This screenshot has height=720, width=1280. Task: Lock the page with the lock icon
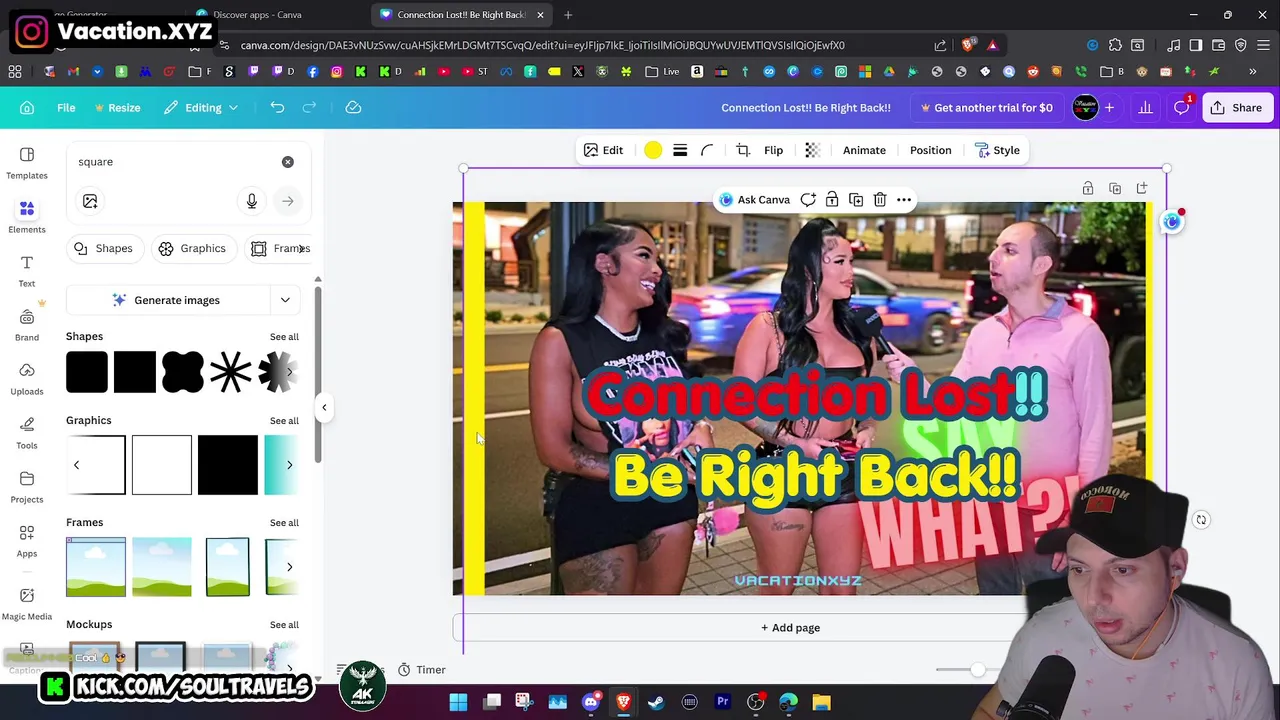[1088, 188]
